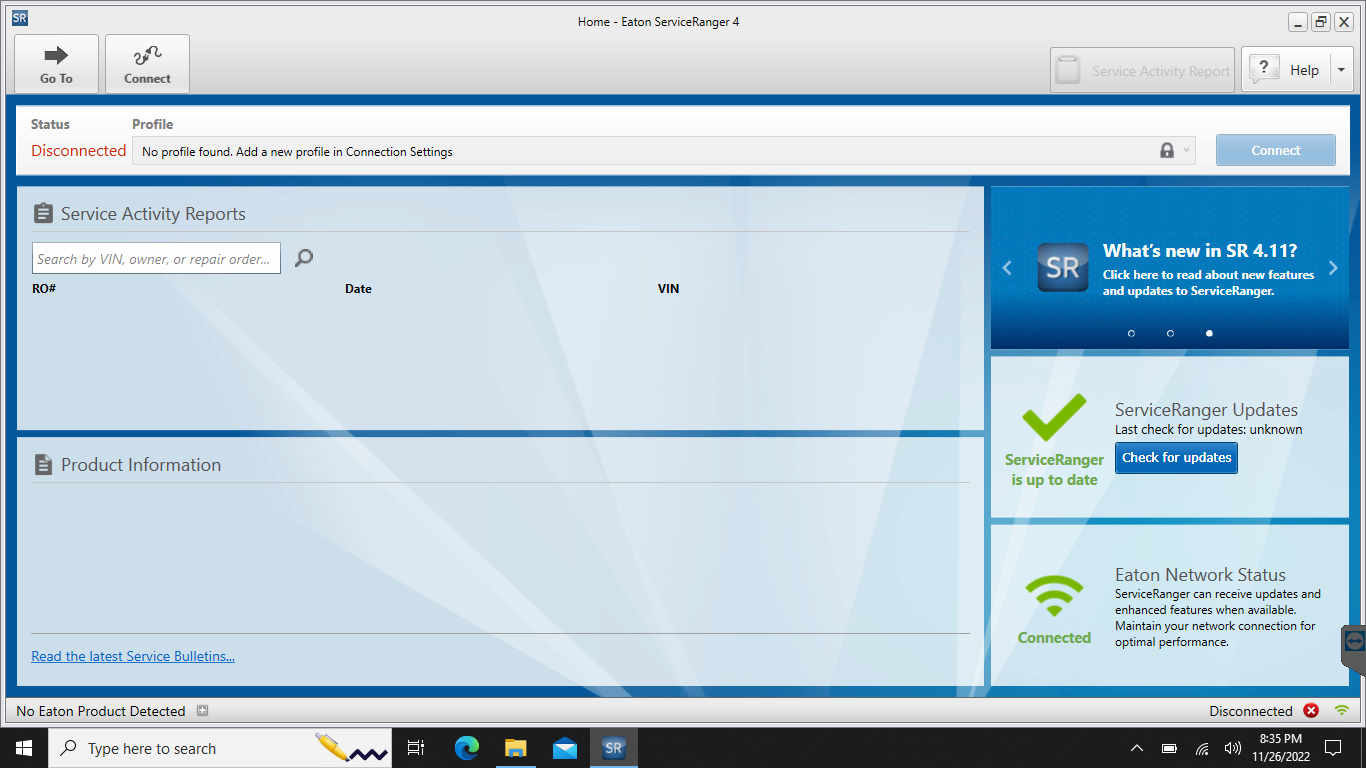Expand the Help dropdown arrow
Image resolution: width=1366 pixels, height=768 pixels.
1340,70
